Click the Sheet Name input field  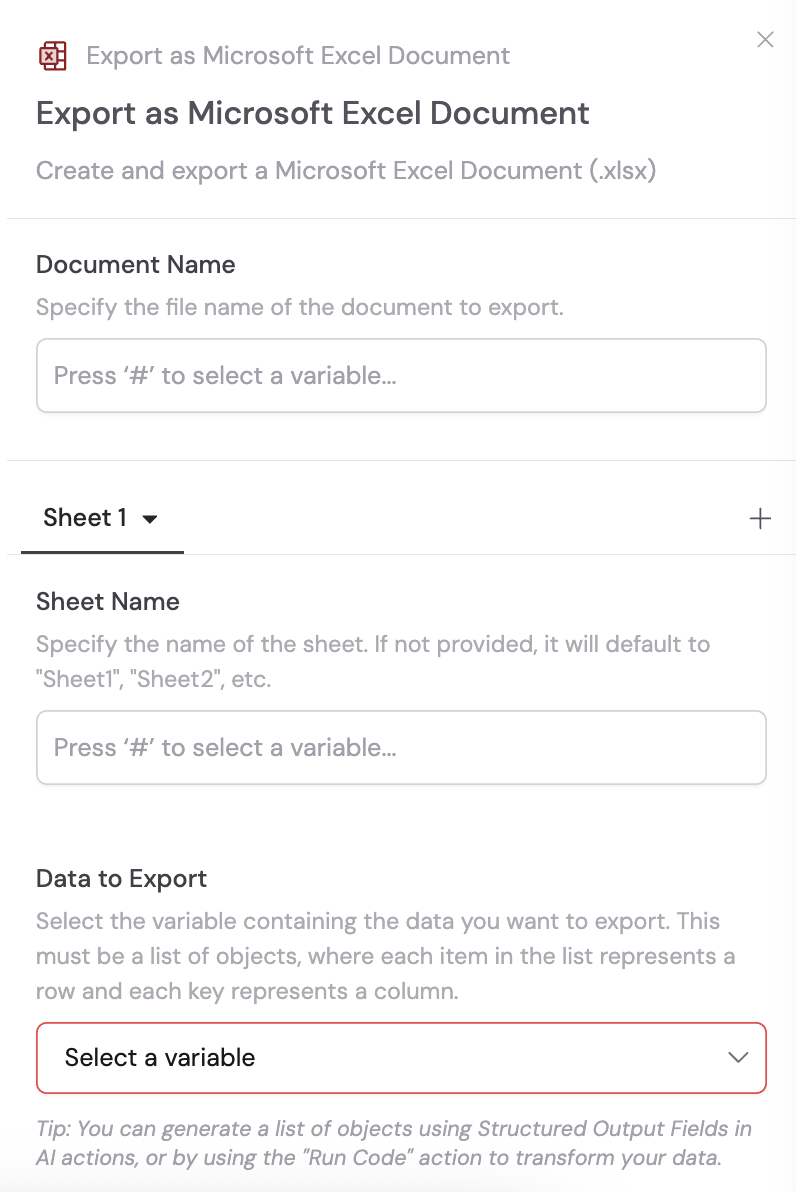[x=400, y=747]
